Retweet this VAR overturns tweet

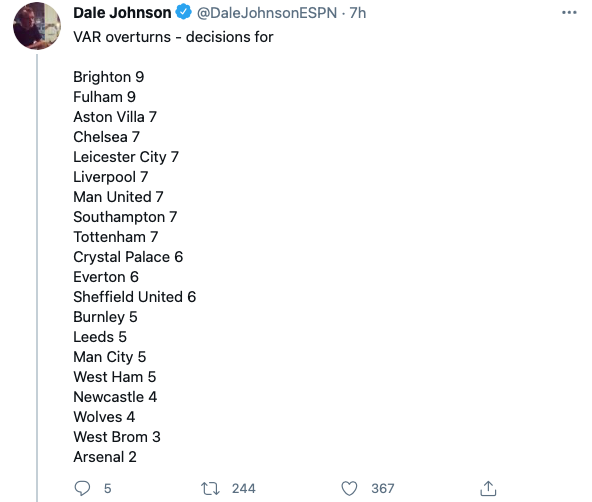(x=210, y=488)
